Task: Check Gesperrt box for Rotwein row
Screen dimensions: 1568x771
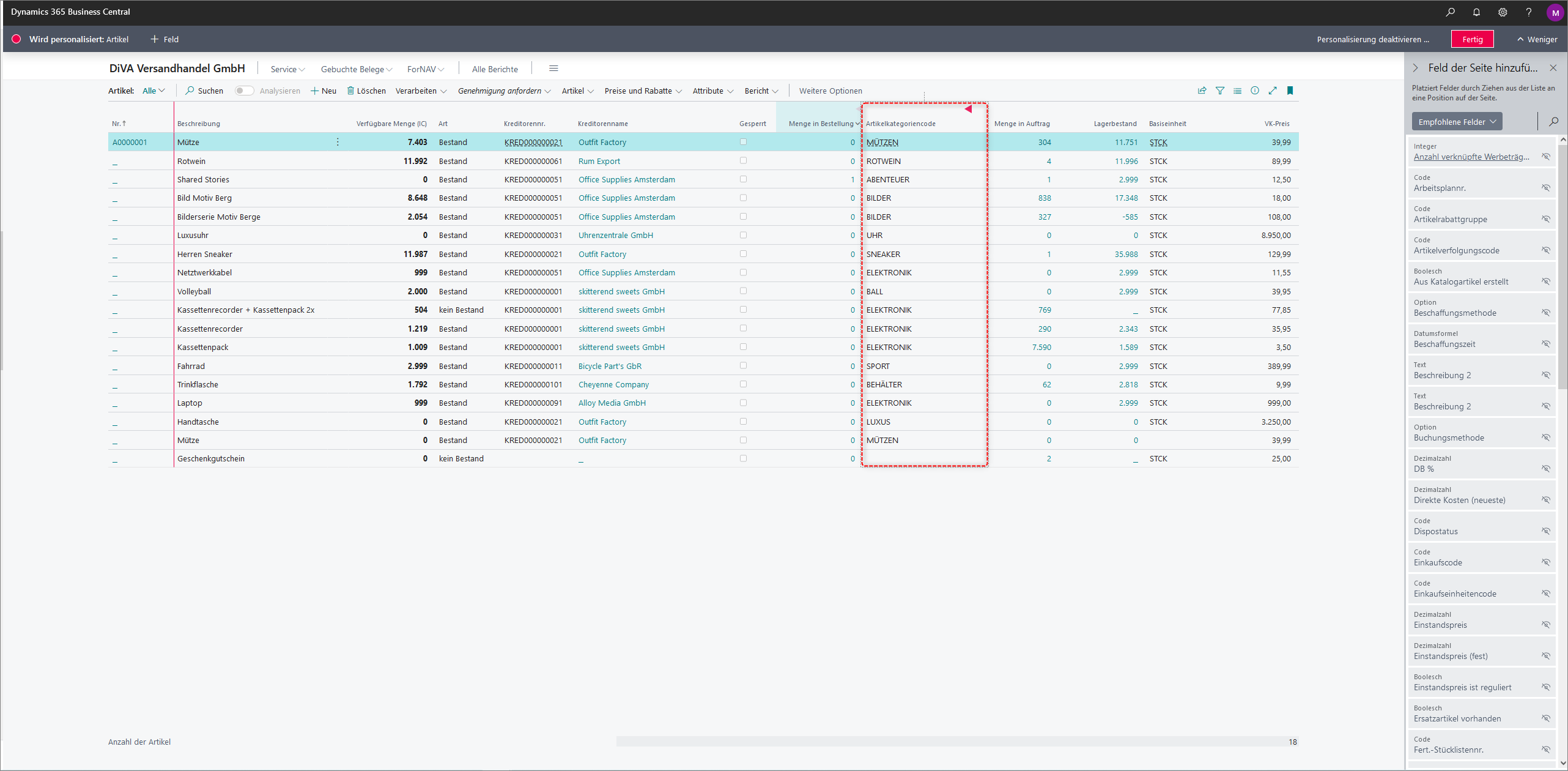Action: [743, 161]
